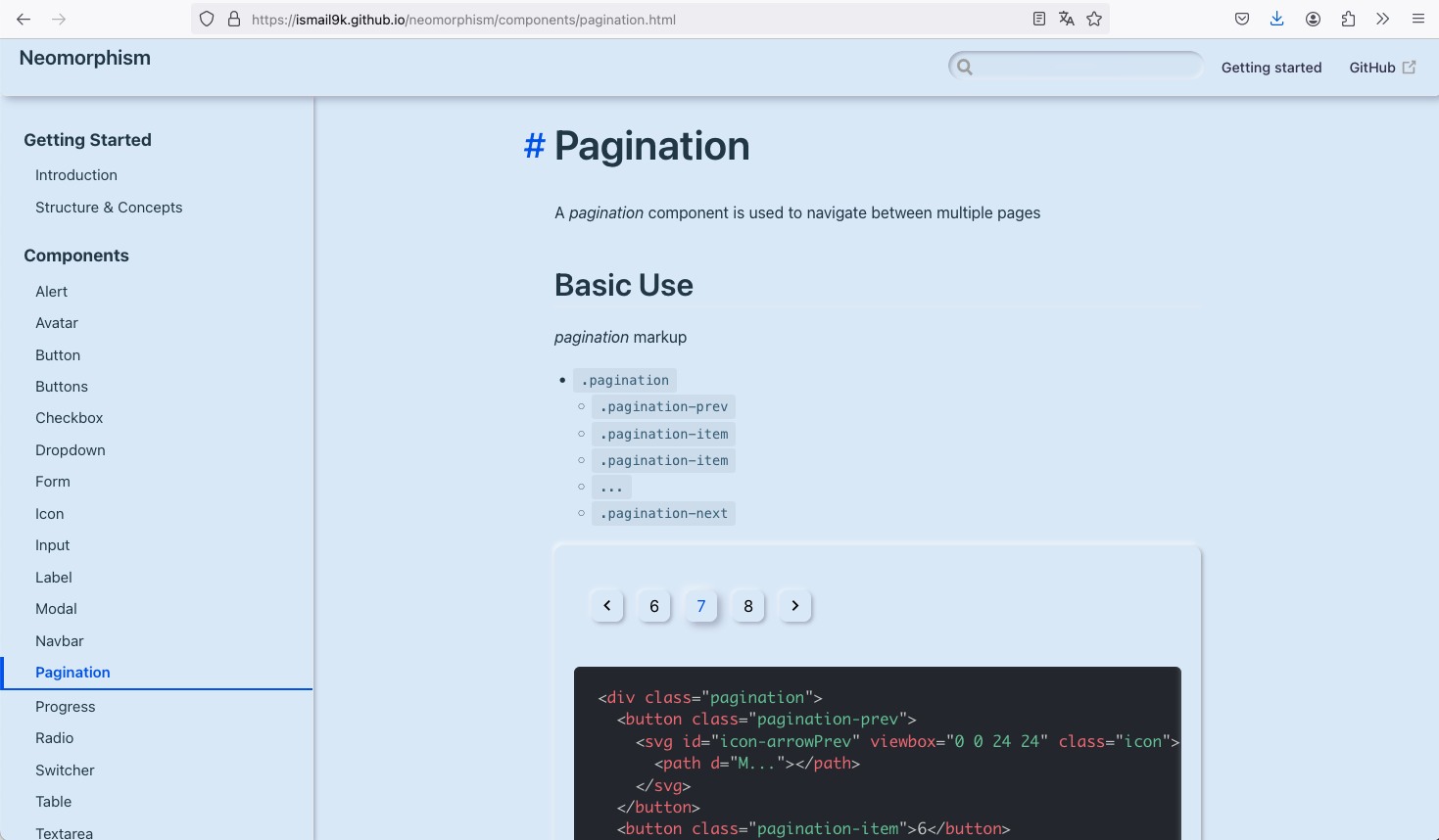Open Structure & Concepts in sidebar
This screenshot has height=840, width=1439.
coord(109,208)
